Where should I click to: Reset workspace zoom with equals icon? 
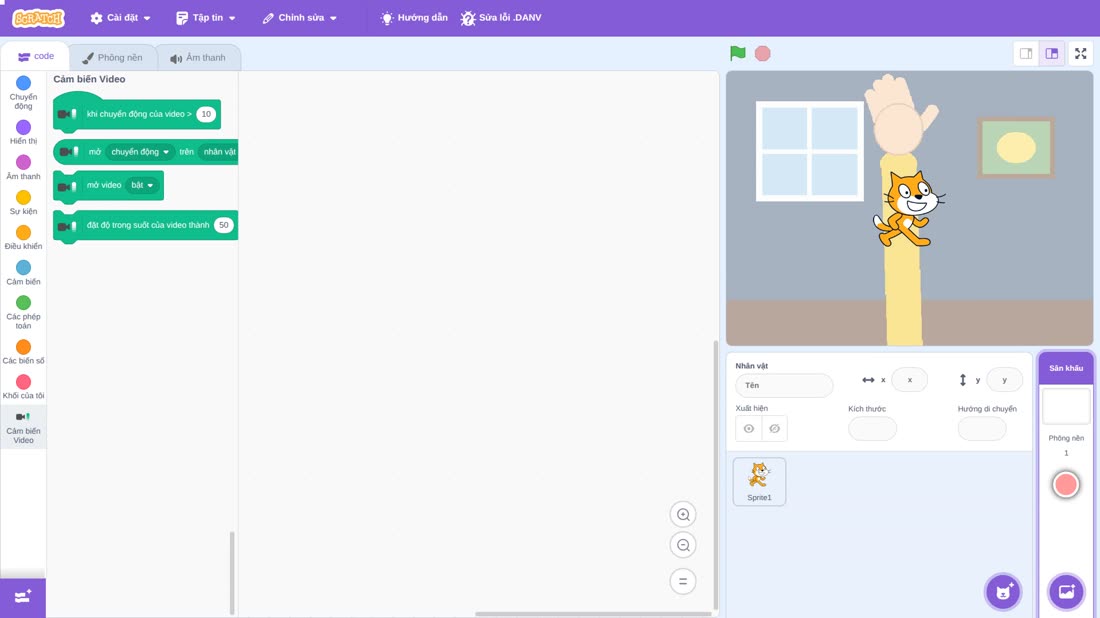pyautogui.click(x=683, y=582)
